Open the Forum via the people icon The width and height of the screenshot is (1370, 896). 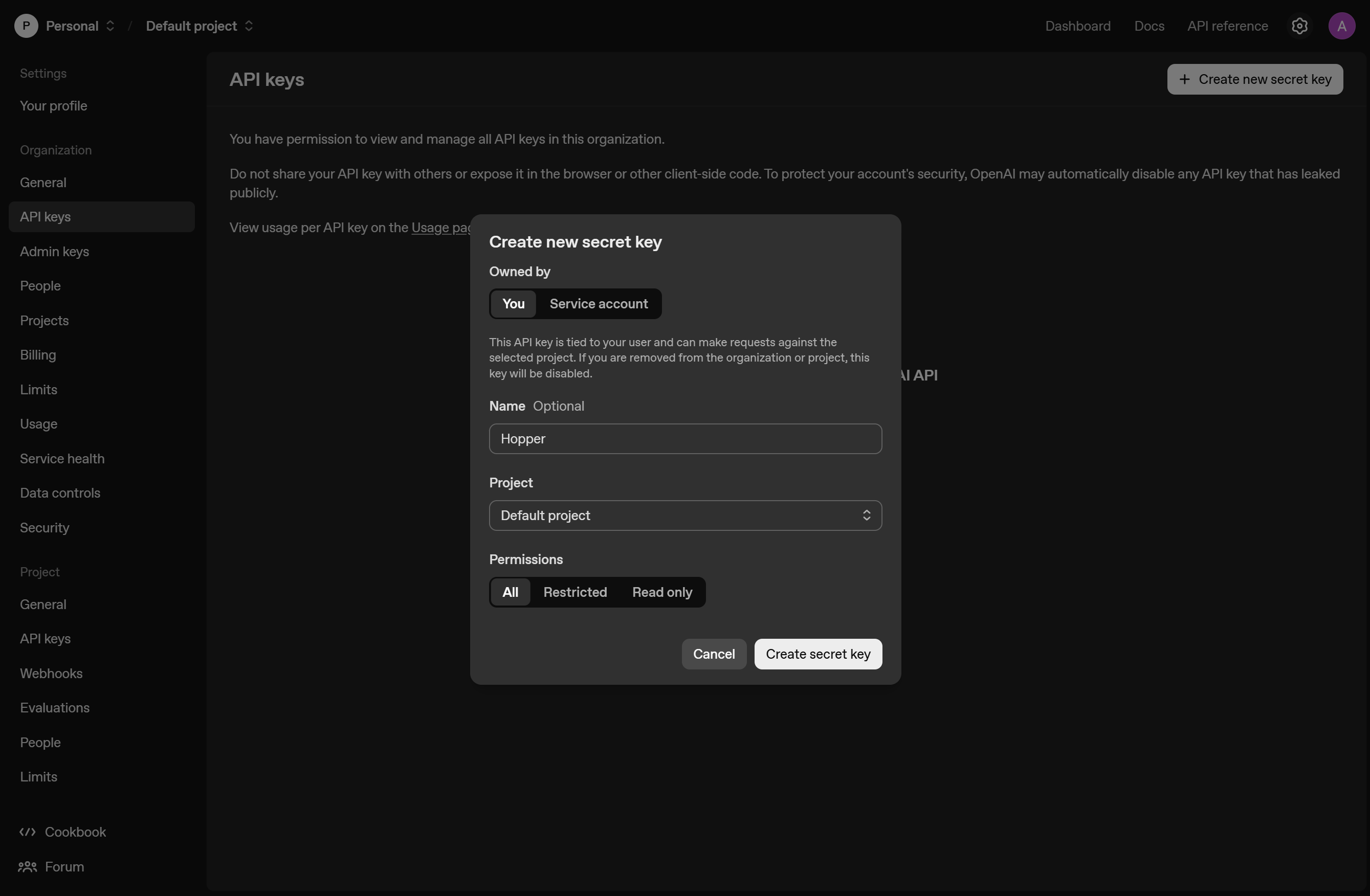[x=27, y=867]
